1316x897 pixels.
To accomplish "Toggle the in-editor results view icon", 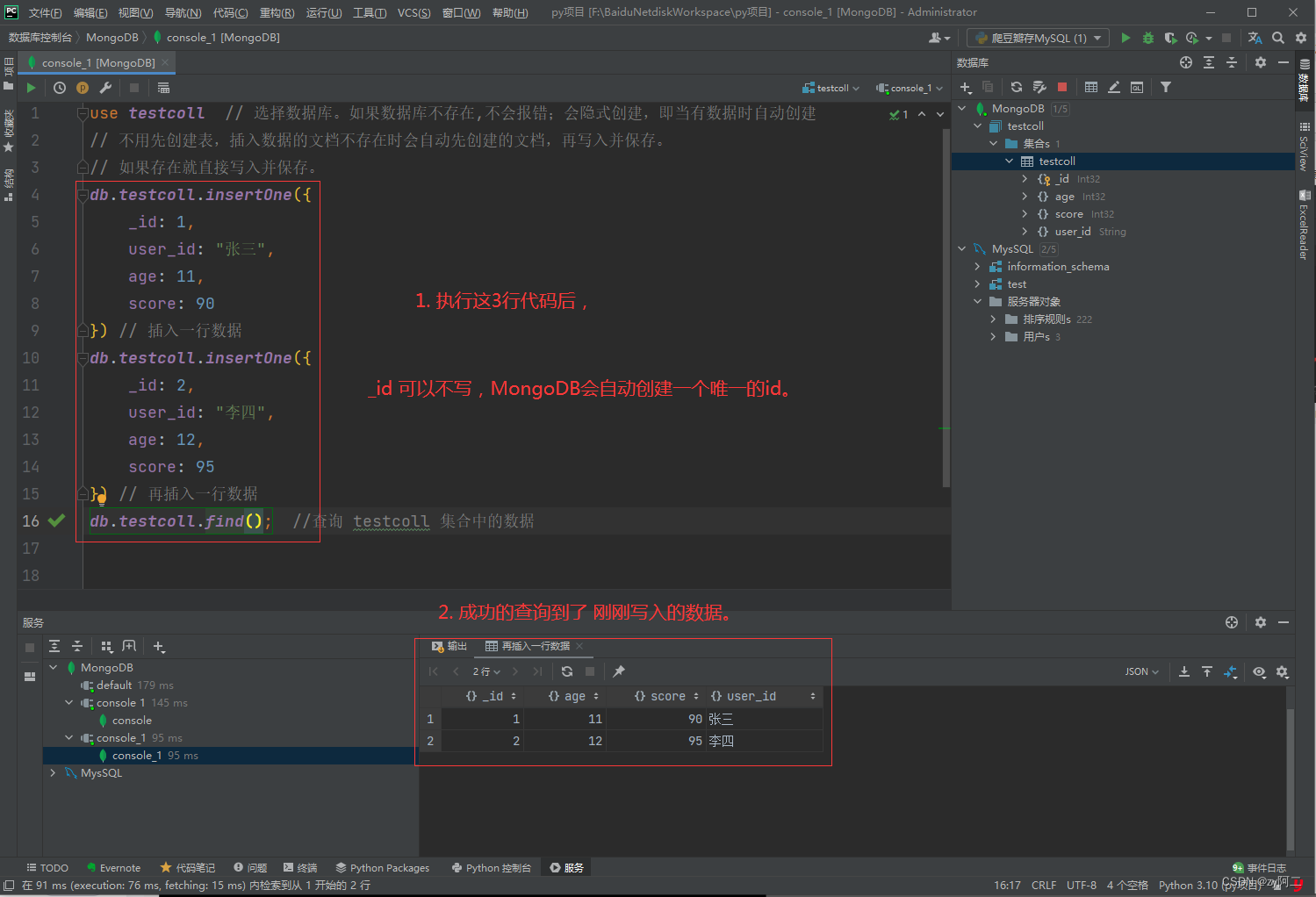I will 163,88.
